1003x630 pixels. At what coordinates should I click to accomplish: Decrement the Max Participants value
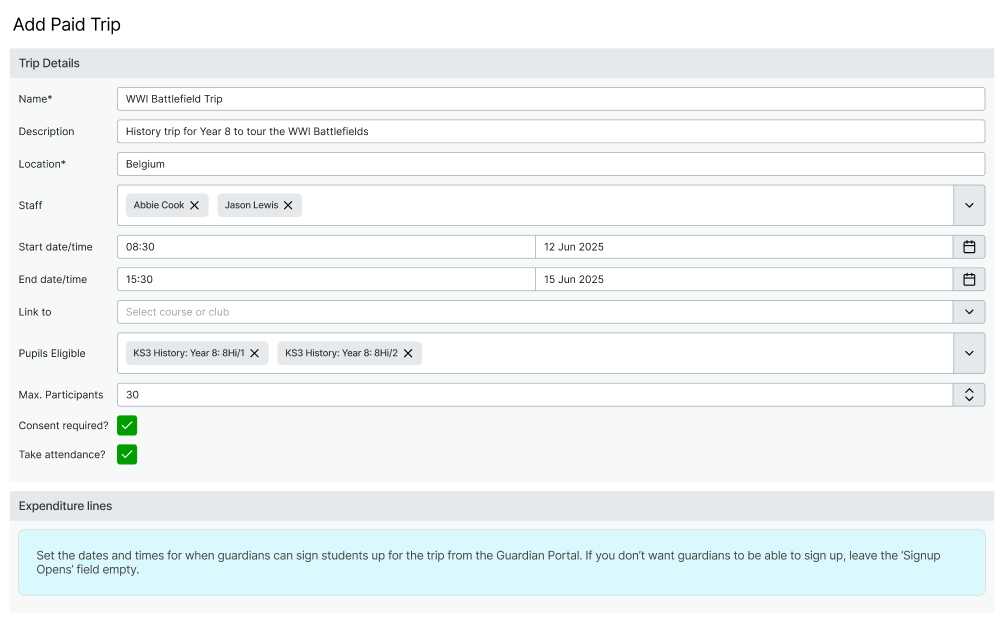point(968,399)
